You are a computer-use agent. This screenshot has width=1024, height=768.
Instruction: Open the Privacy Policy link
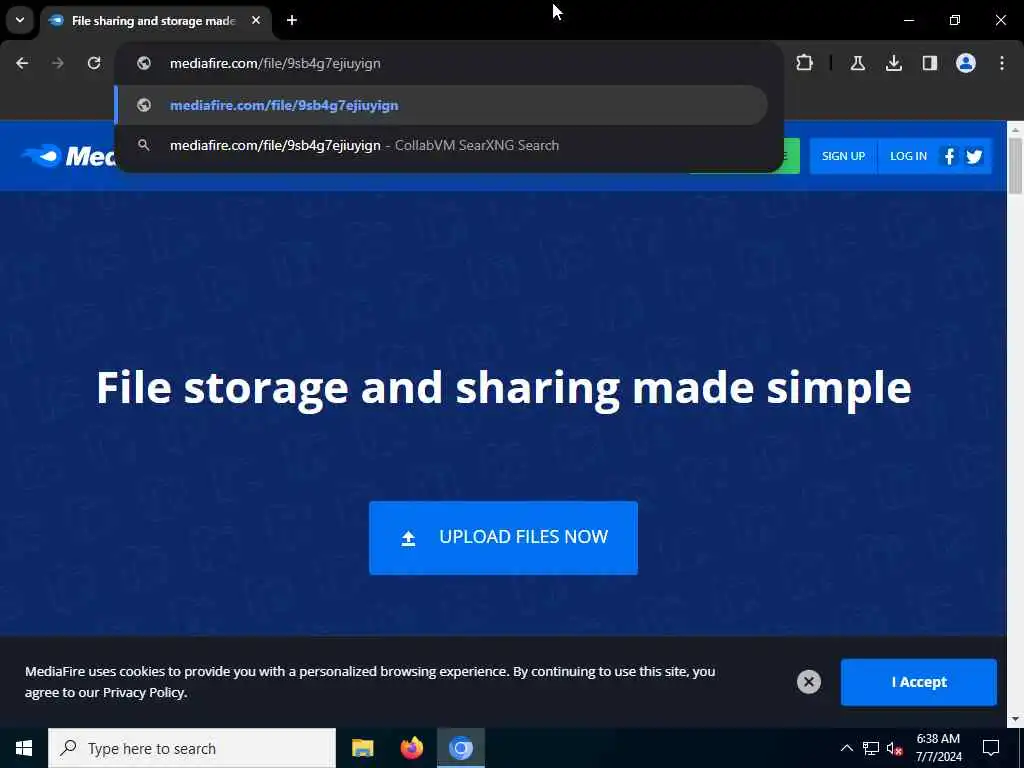click(144, 692)
